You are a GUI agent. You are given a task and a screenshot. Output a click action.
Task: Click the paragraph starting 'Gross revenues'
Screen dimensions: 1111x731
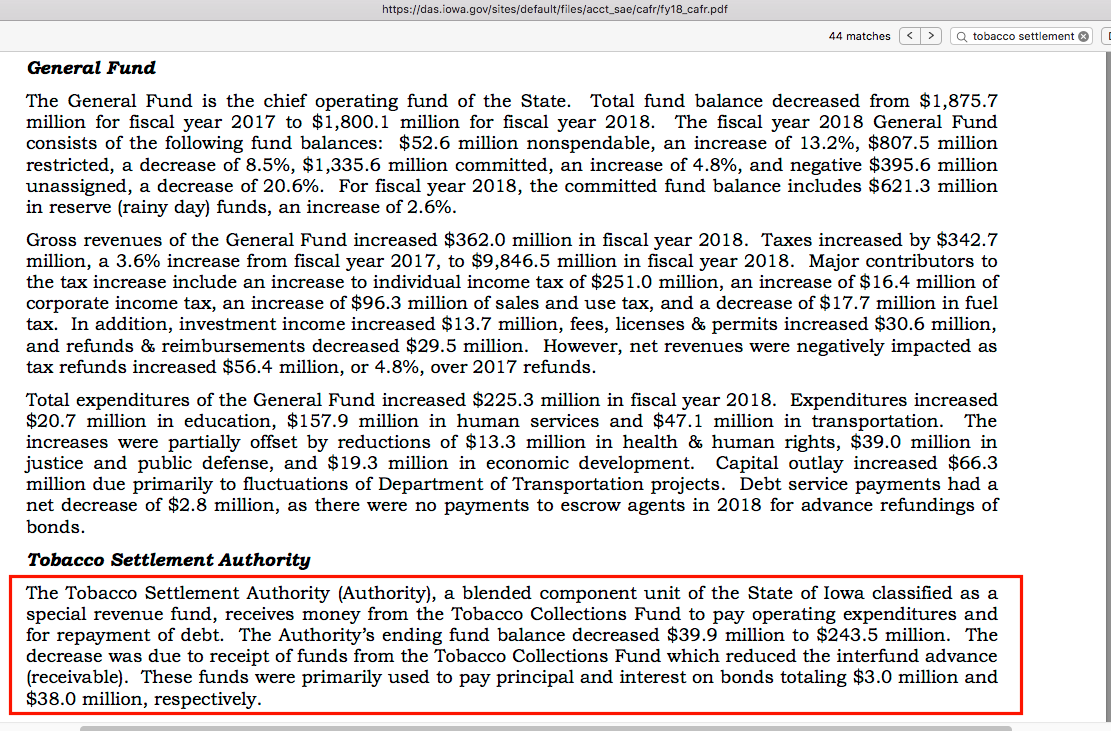tap(512, 303)
